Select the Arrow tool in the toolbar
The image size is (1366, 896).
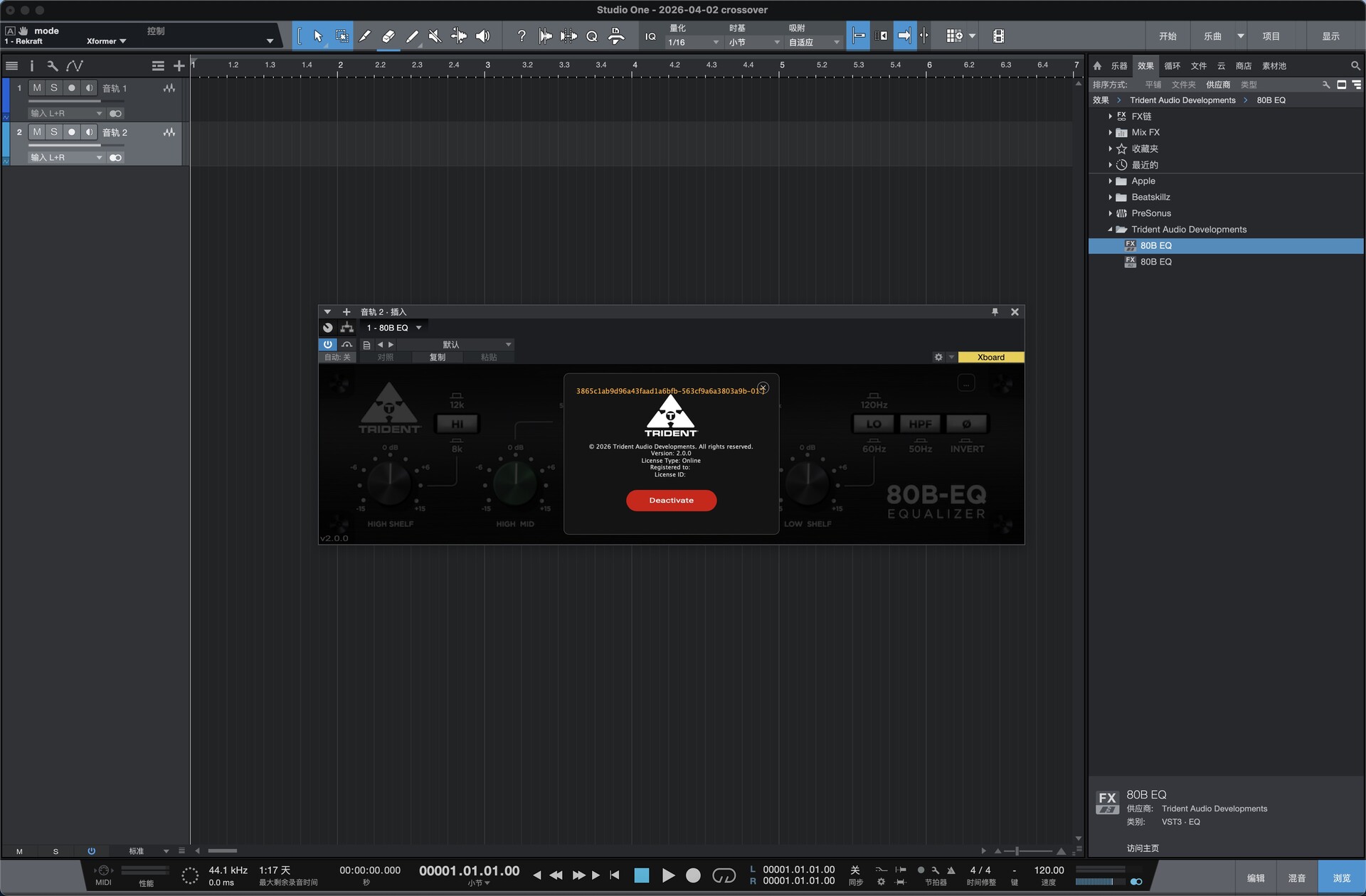[318, 36]
